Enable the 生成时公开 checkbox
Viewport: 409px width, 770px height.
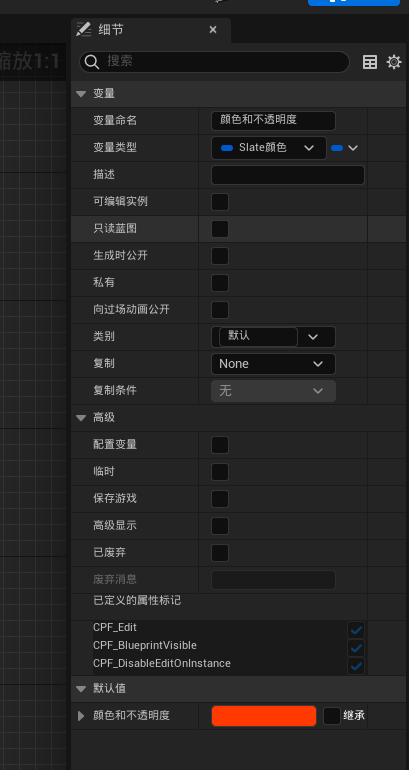[219, 256]
